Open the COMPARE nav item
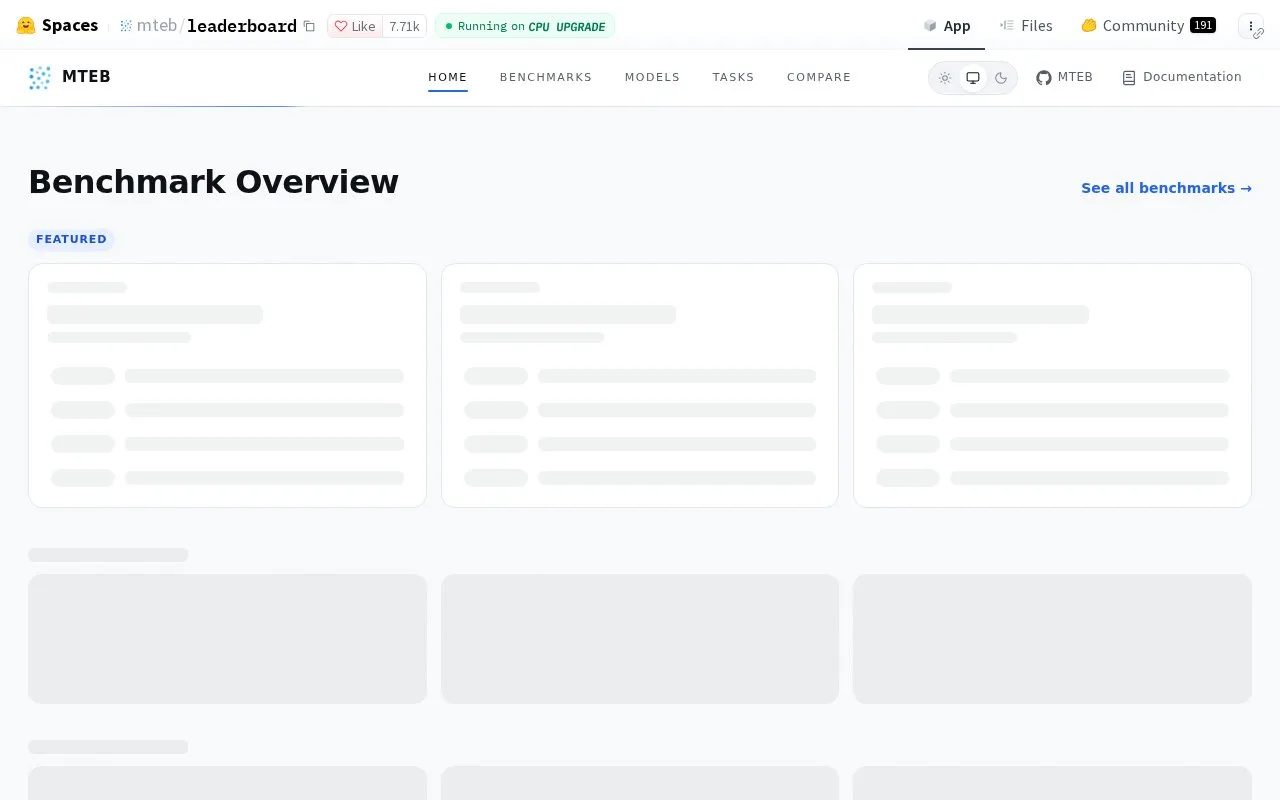The height and width of the screenshot is (800, 1280). point(819,77)
